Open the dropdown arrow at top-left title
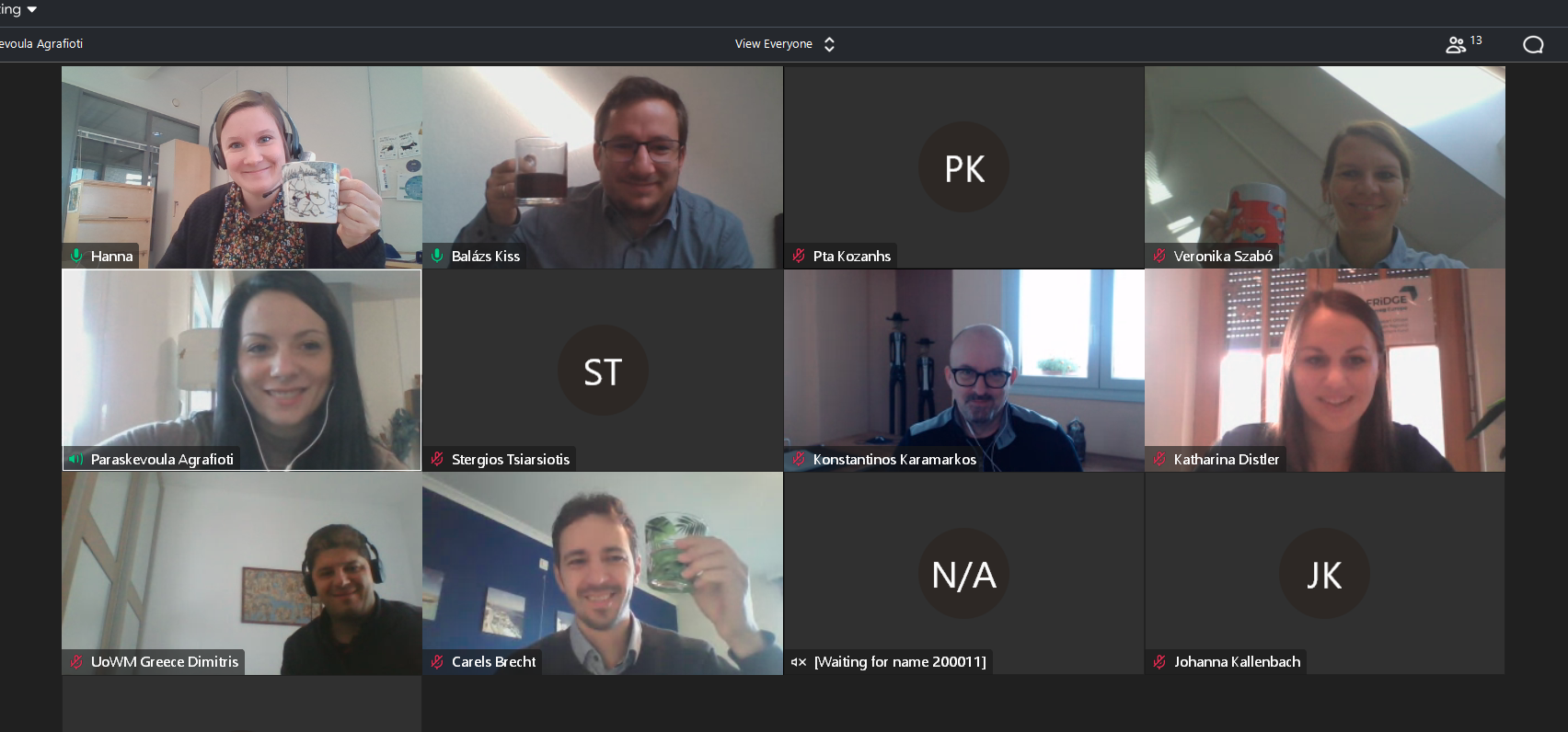This screenshot has width=1568, height=732. point(32,9)
